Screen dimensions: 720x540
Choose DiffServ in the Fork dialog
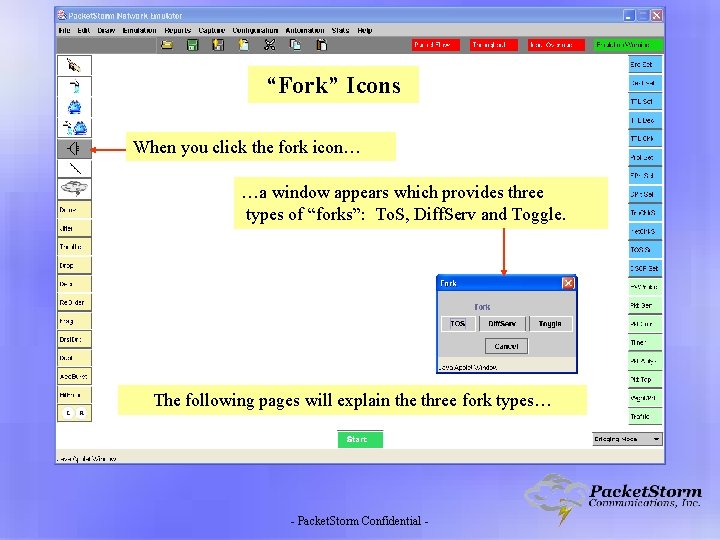coord(502,324)
